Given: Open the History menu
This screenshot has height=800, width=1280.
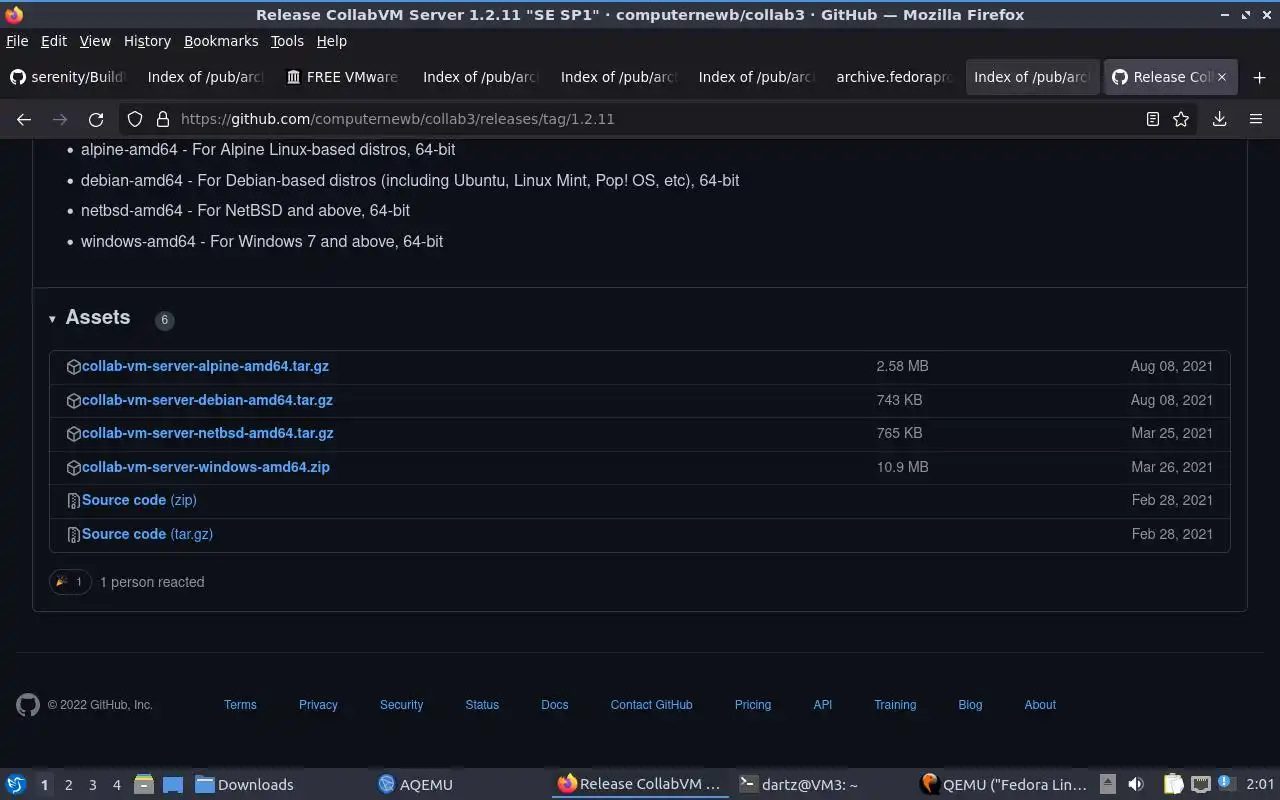Looking at the screenshot, I should (147, 41).
